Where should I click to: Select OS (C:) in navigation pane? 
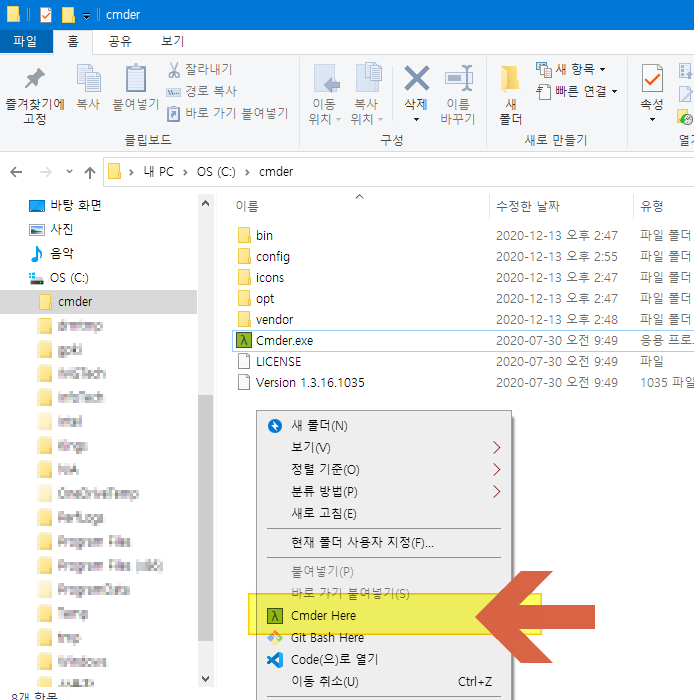click(x=58, y=278)
